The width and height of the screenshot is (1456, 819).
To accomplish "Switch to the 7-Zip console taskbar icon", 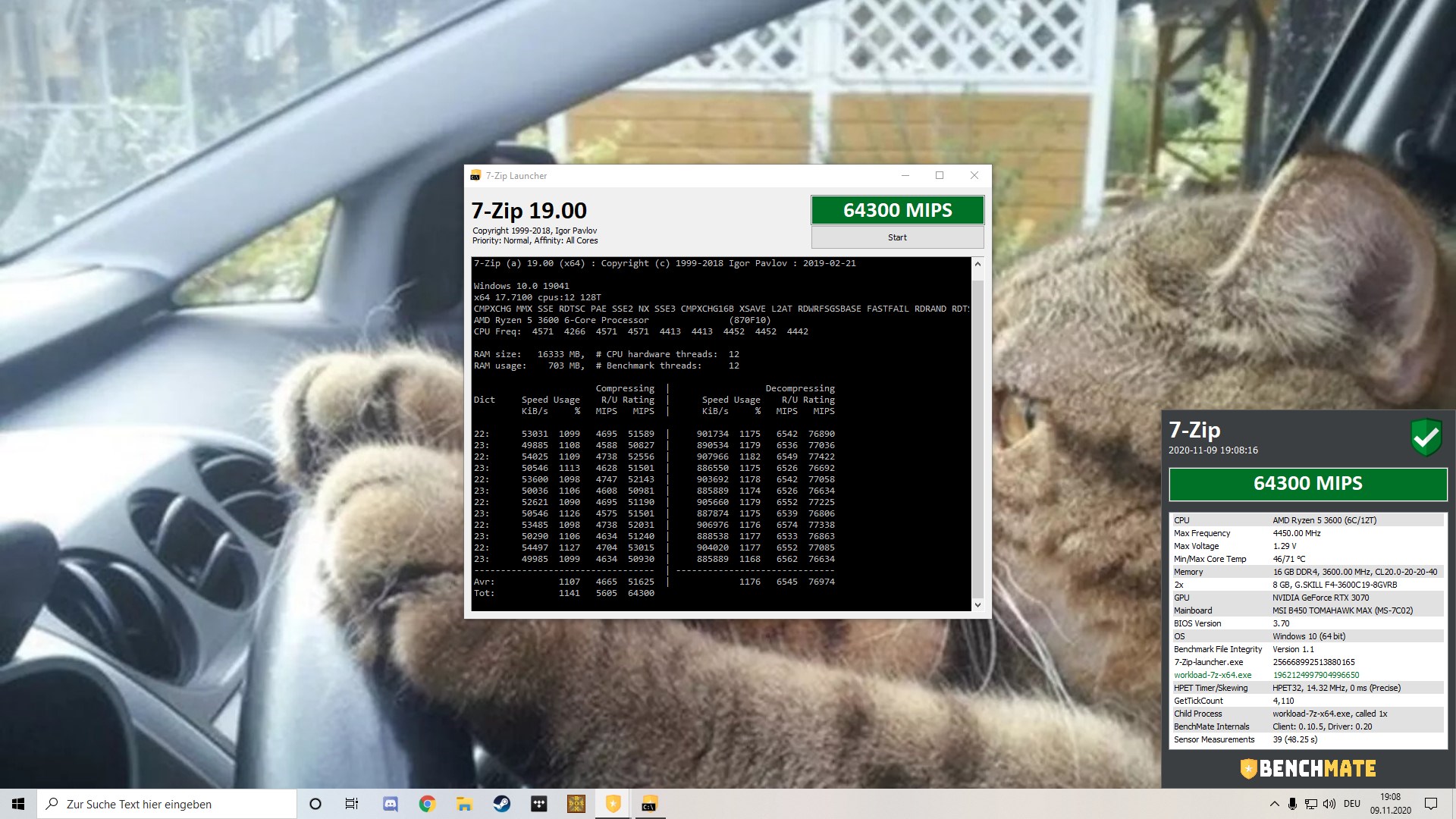I will [x=650, y=804].
